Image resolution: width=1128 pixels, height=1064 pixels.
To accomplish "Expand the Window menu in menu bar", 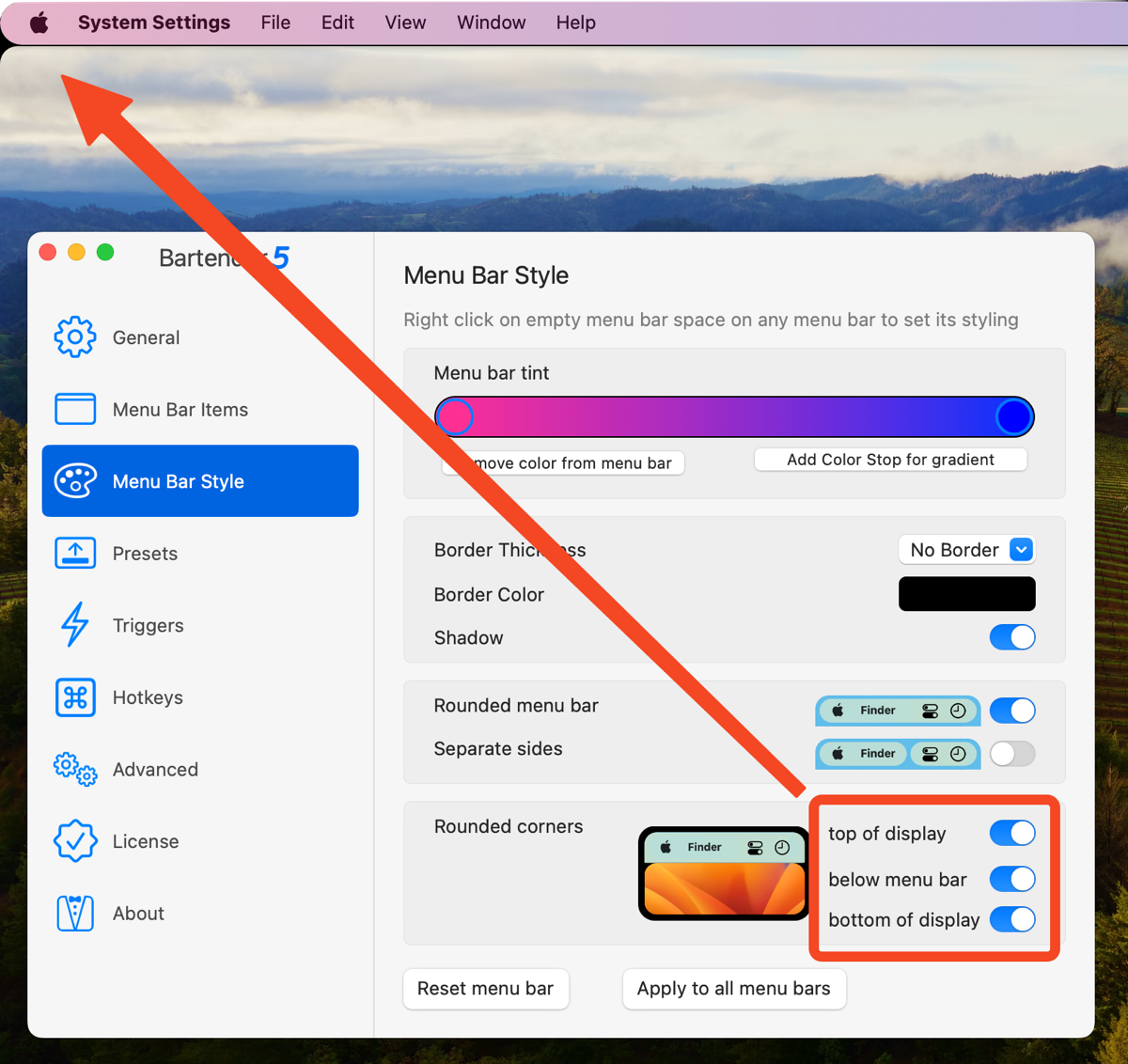I will point(491,23).
